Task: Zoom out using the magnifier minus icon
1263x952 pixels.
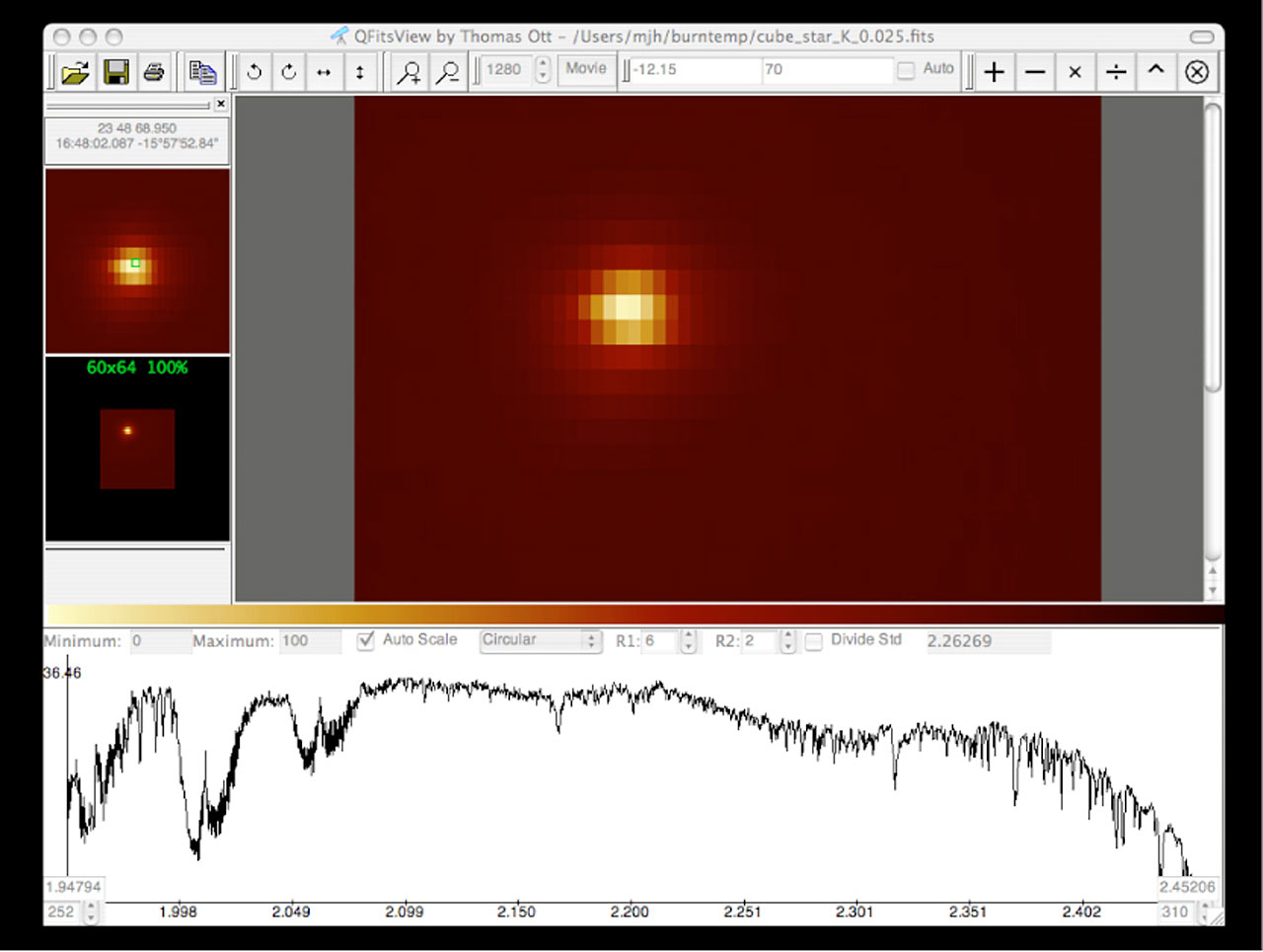Action: pyautogui.click(x=448, y=71)
